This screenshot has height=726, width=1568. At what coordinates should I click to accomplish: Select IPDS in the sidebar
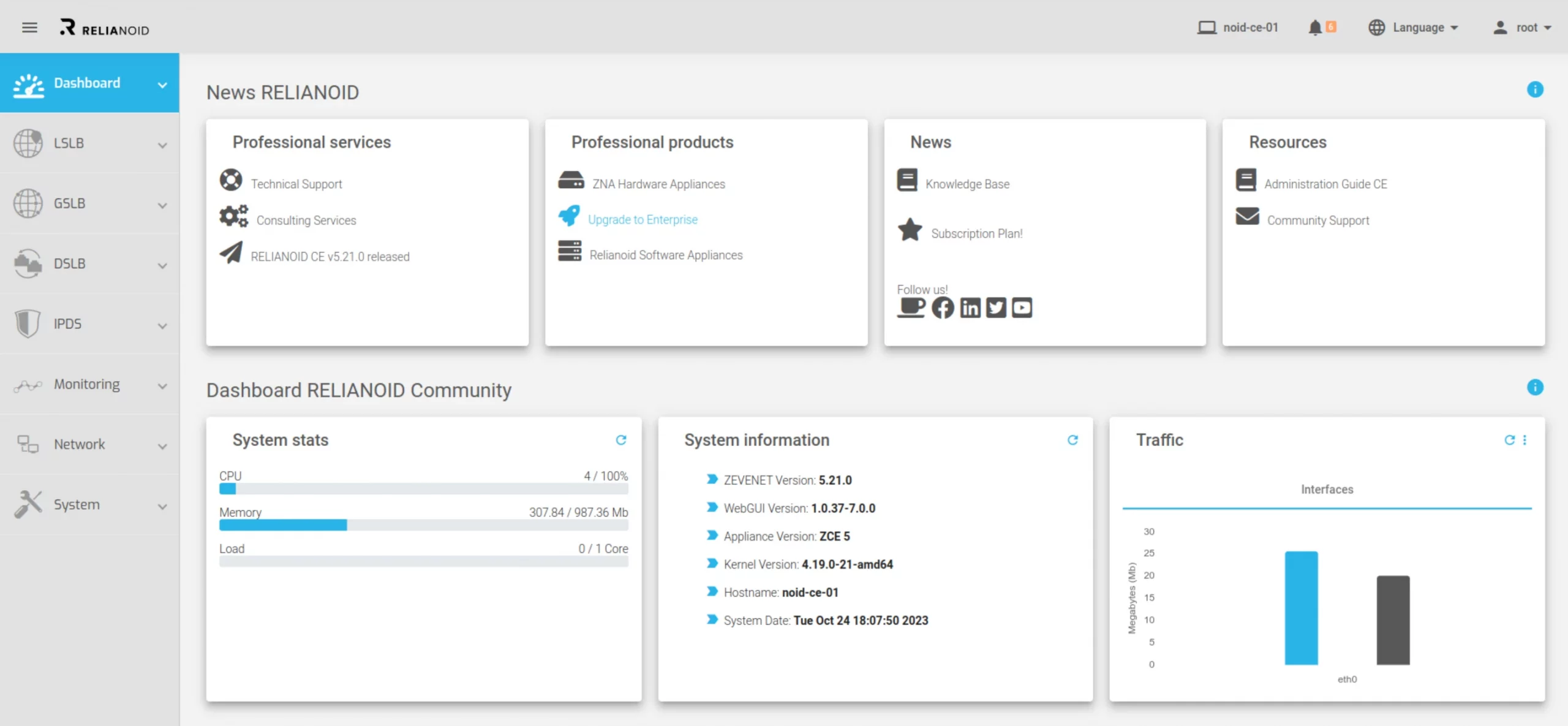(89, 323)
